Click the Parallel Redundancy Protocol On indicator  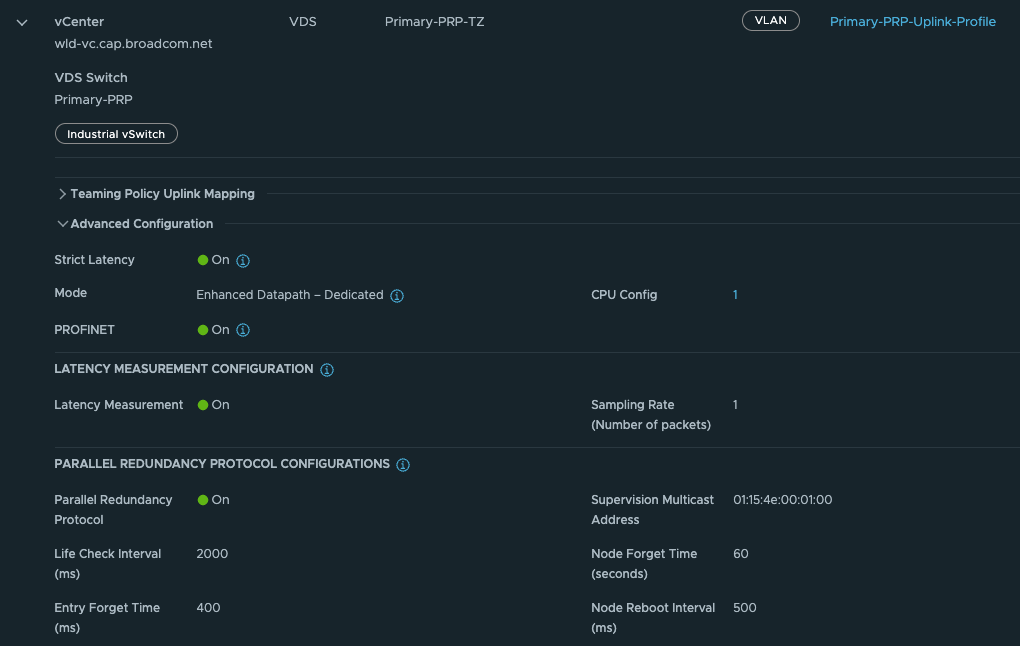(x=203, y=500)
